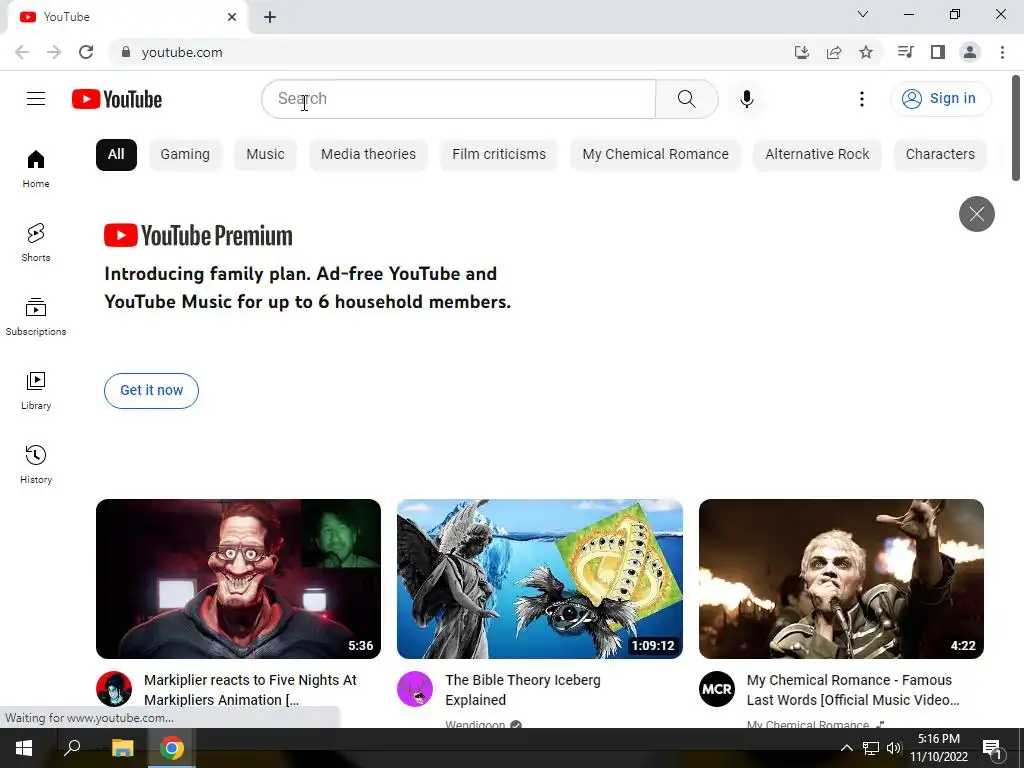Open Bible Theory Iceberg thumbnail
This screenshot has height=768, width=1024.
pos(540,579)
